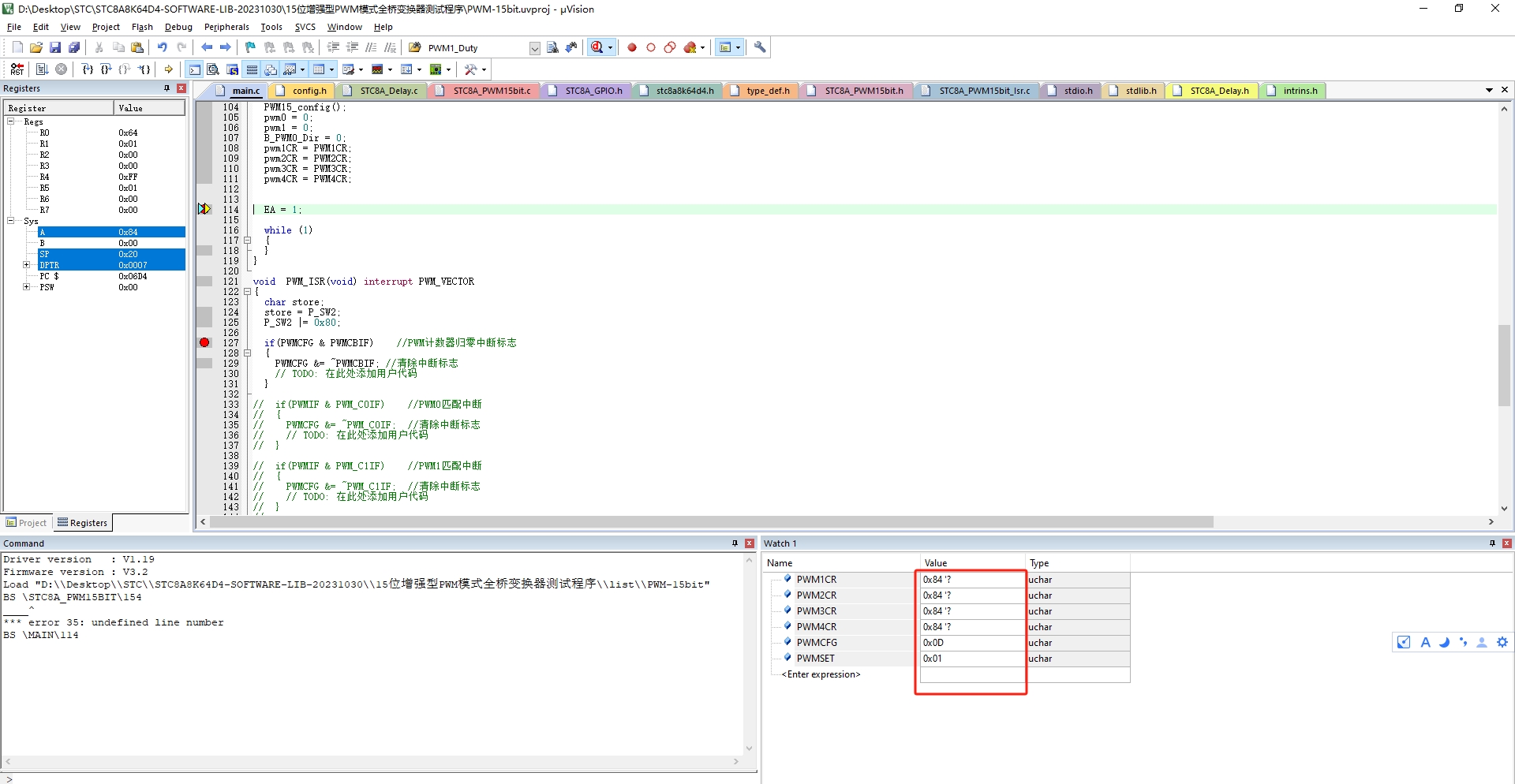Insert a bookmark with the flag icon
This screenshot has height=784, width=1515.
(251, 47)
